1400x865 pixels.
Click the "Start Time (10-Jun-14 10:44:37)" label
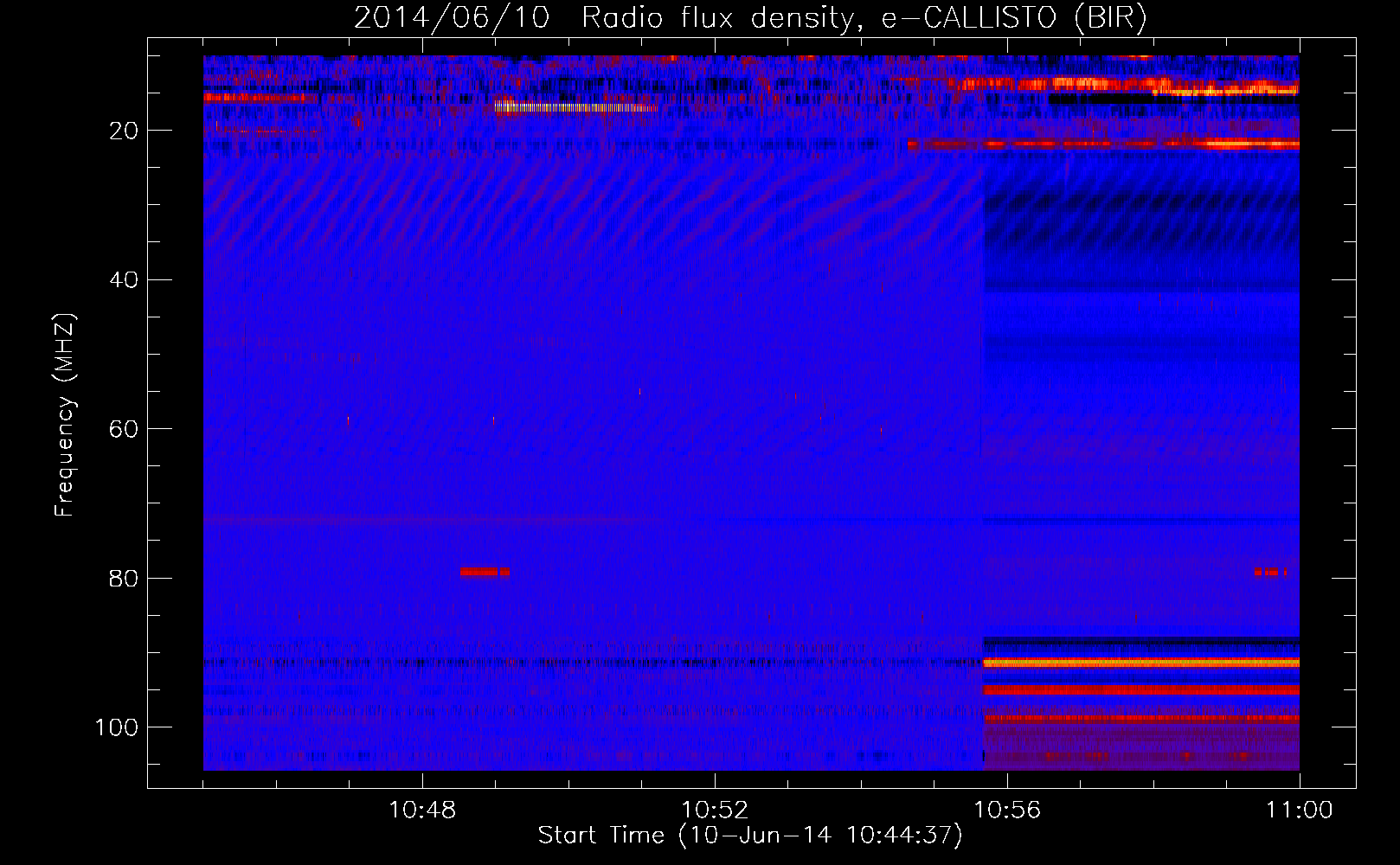coord(750,836)
